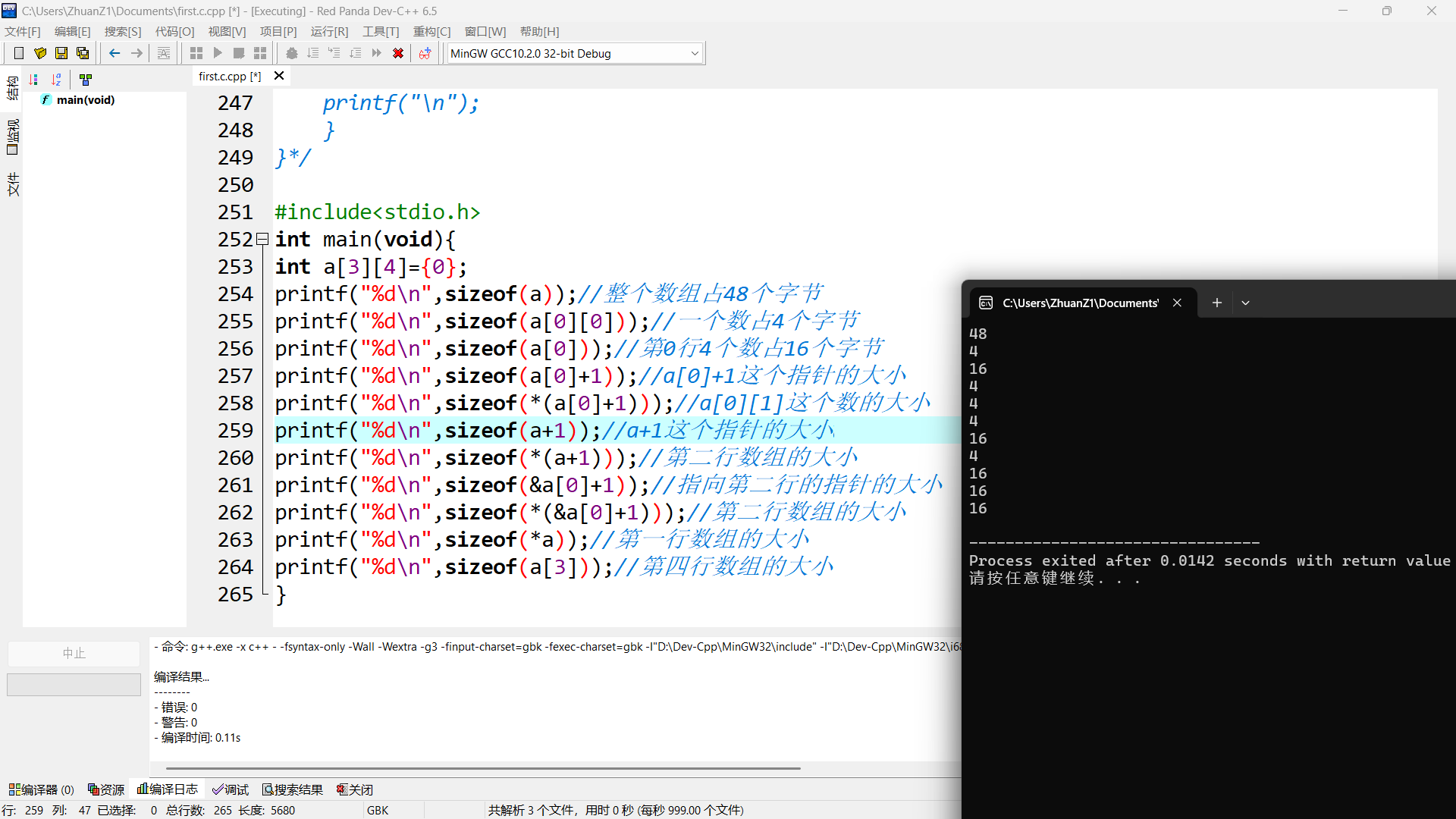Image resolution: width=1456 pixels, height=819 pixels.
Task: Open the MinGW GCC compiler set dropdown
Action: pyautogui.click(x=694, y=54)
